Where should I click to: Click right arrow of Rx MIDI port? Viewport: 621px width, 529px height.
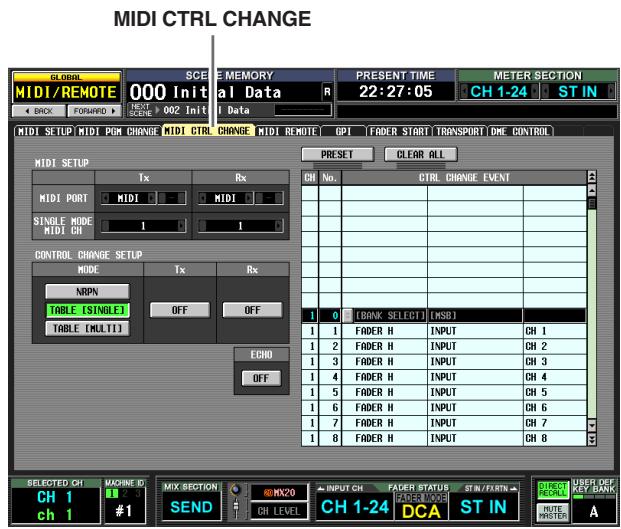coord(249,198)
